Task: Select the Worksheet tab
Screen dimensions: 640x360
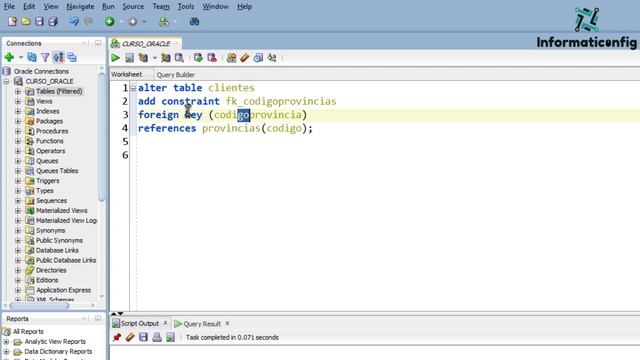Action: (127, 74)
